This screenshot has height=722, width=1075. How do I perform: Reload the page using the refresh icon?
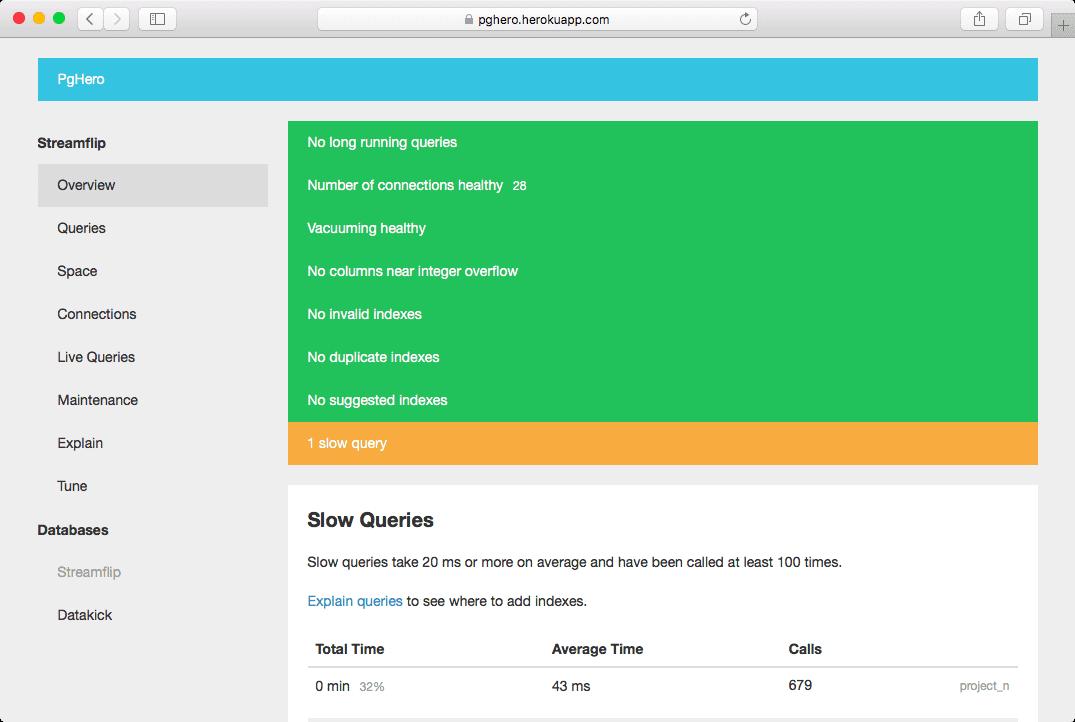744,19
